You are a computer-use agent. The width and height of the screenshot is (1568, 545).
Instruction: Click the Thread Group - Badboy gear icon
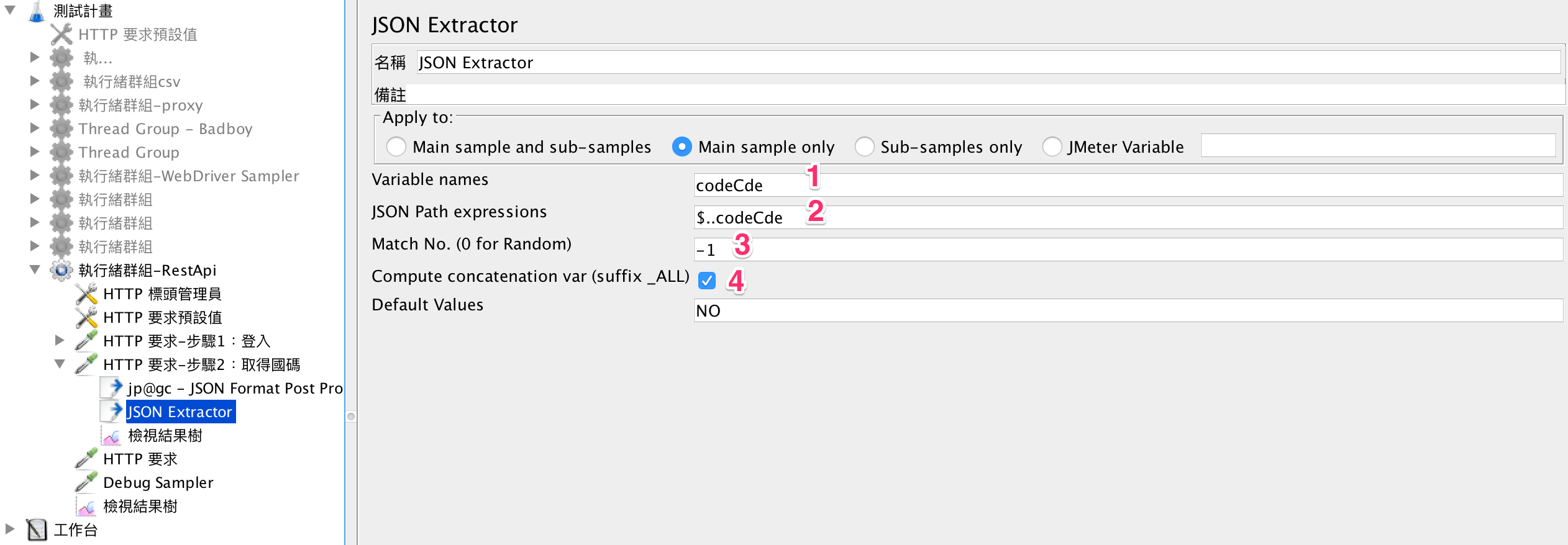pos(62,128)
